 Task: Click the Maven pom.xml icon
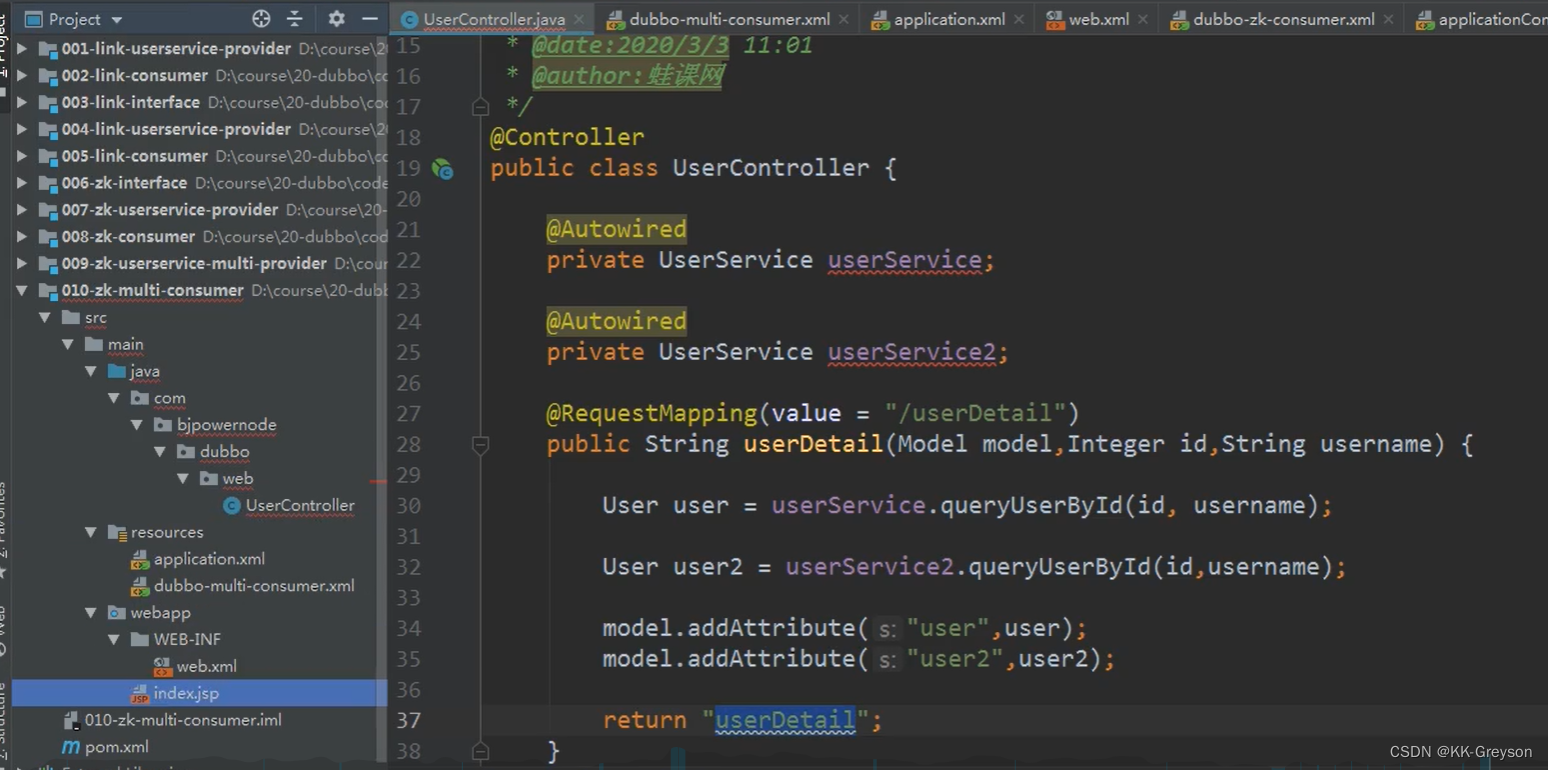(x=71, y=748)
